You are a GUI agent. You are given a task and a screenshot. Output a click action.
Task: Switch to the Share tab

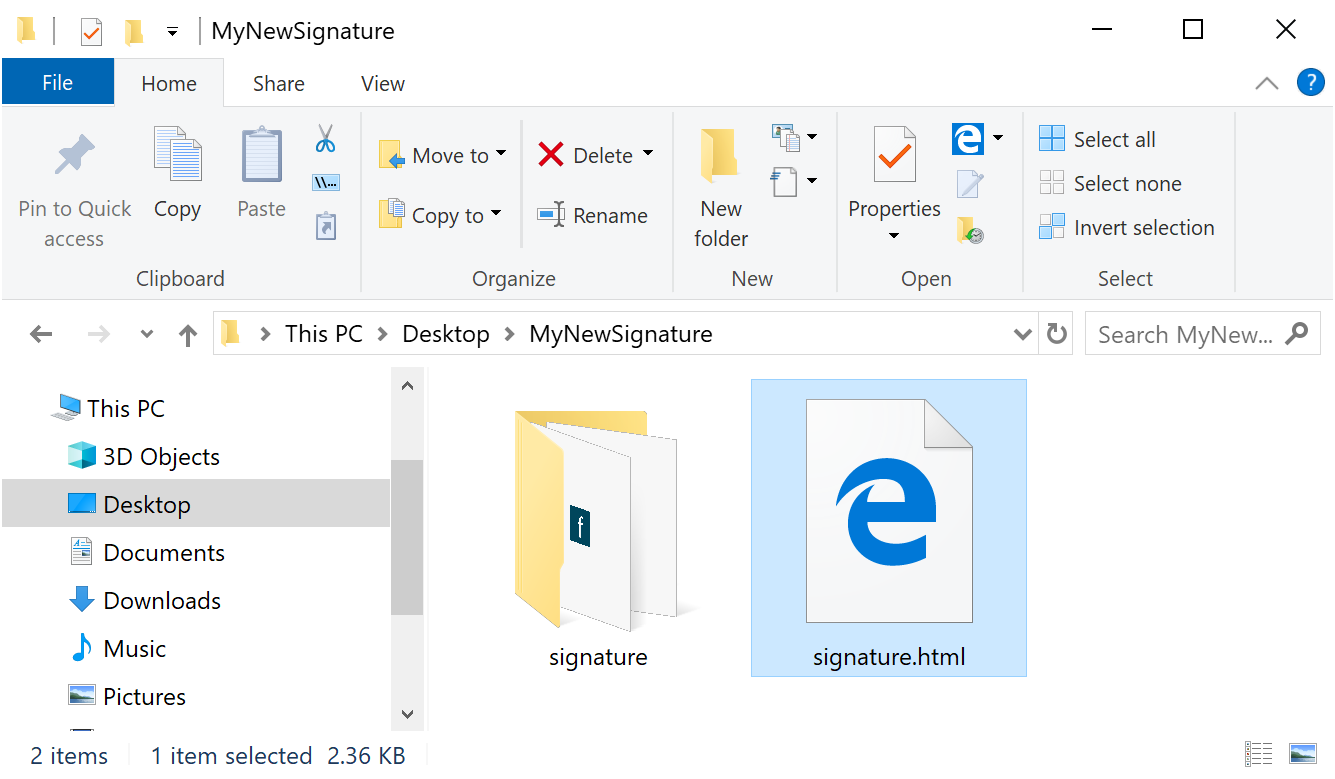coord(278,84)
